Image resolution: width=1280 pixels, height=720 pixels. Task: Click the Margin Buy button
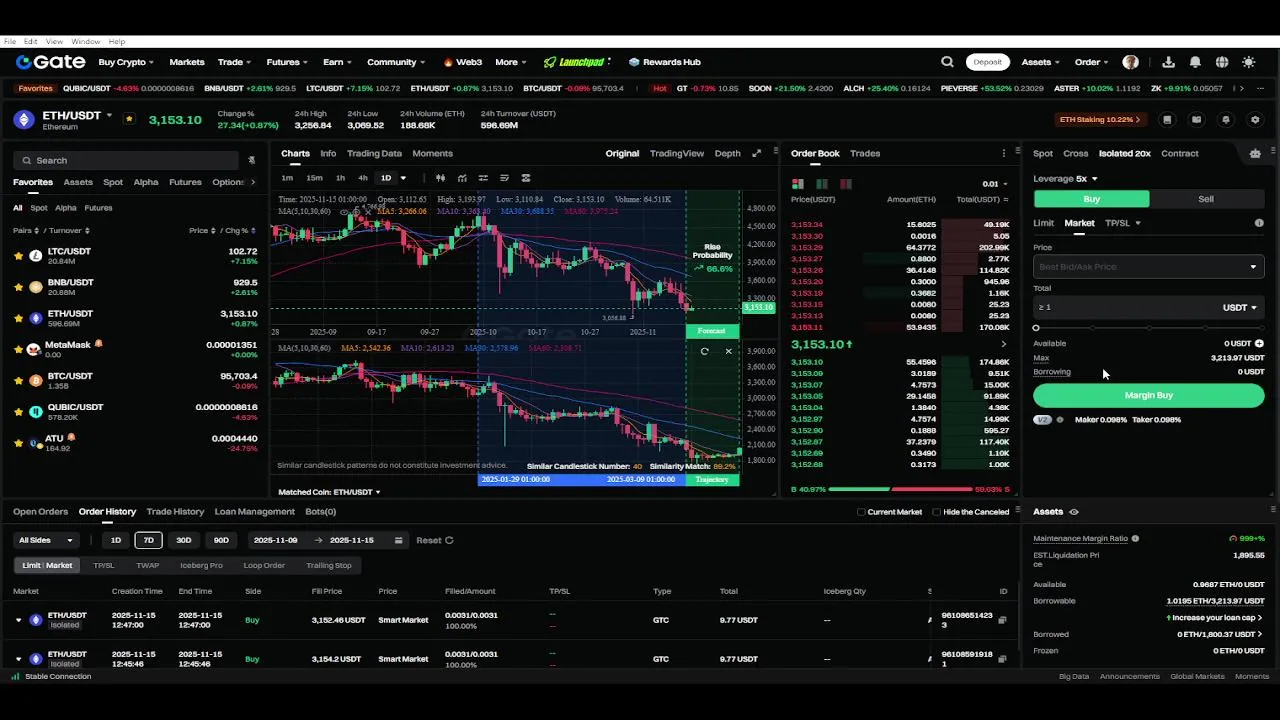(x=1148, y=395)
